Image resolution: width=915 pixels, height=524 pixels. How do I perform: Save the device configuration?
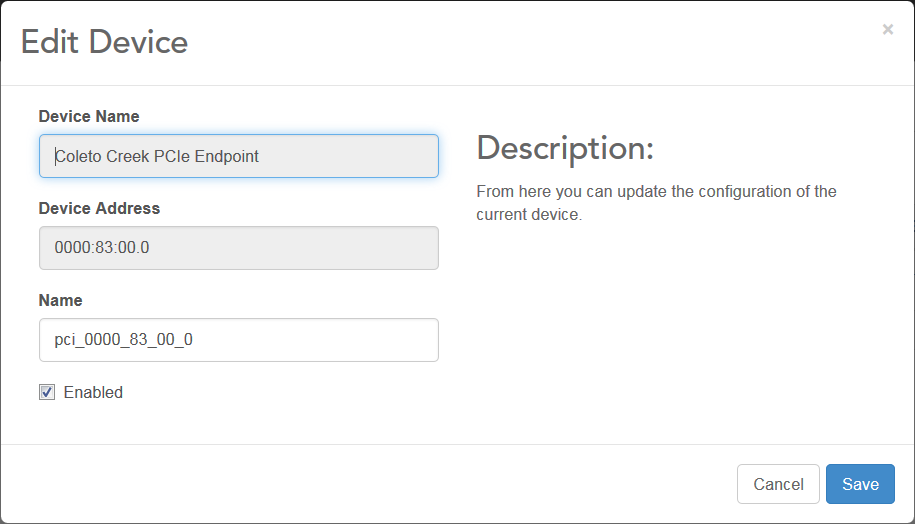[859, 484]
